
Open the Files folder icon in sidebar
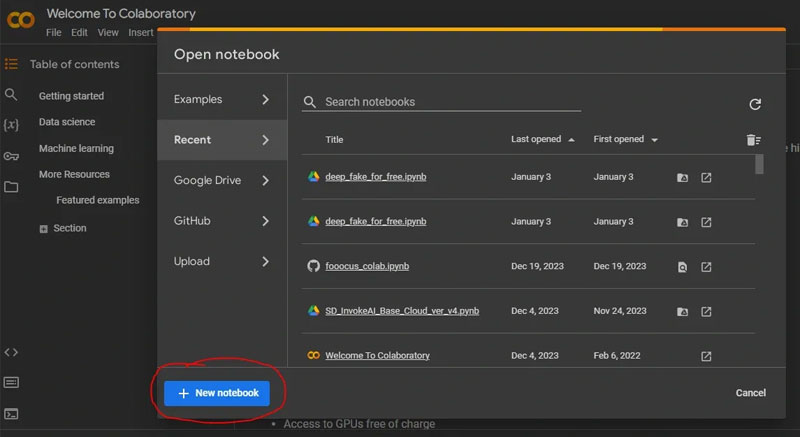coord(11,187)
